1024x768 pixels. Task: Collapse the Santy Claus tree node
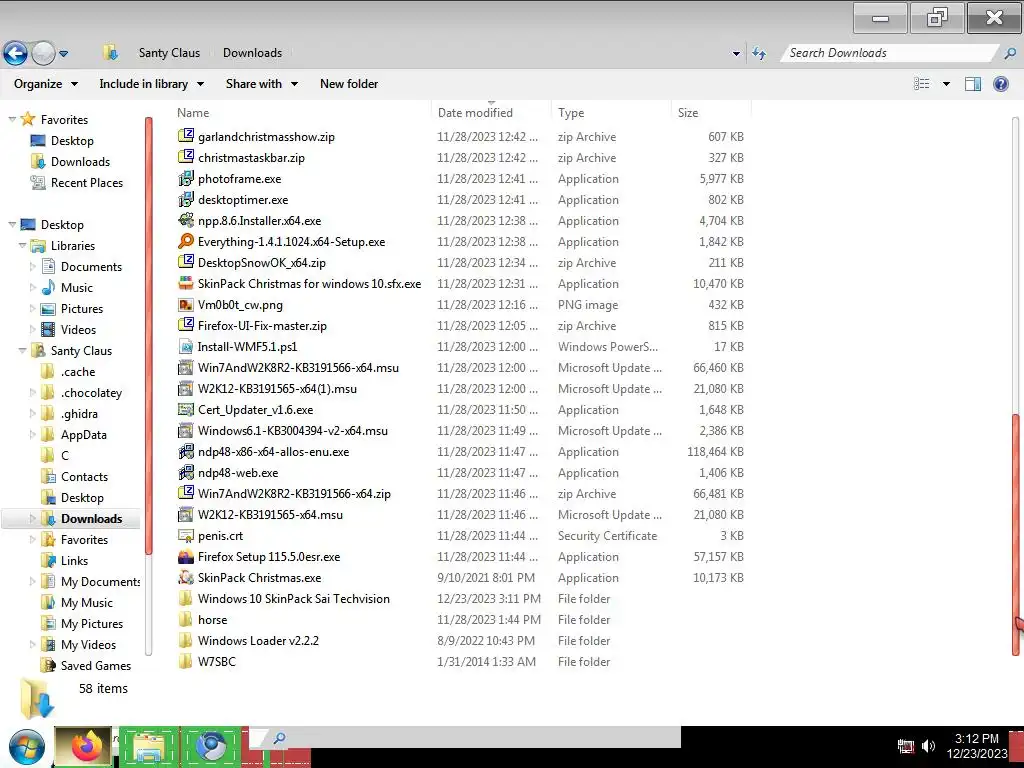pos(22,350)
